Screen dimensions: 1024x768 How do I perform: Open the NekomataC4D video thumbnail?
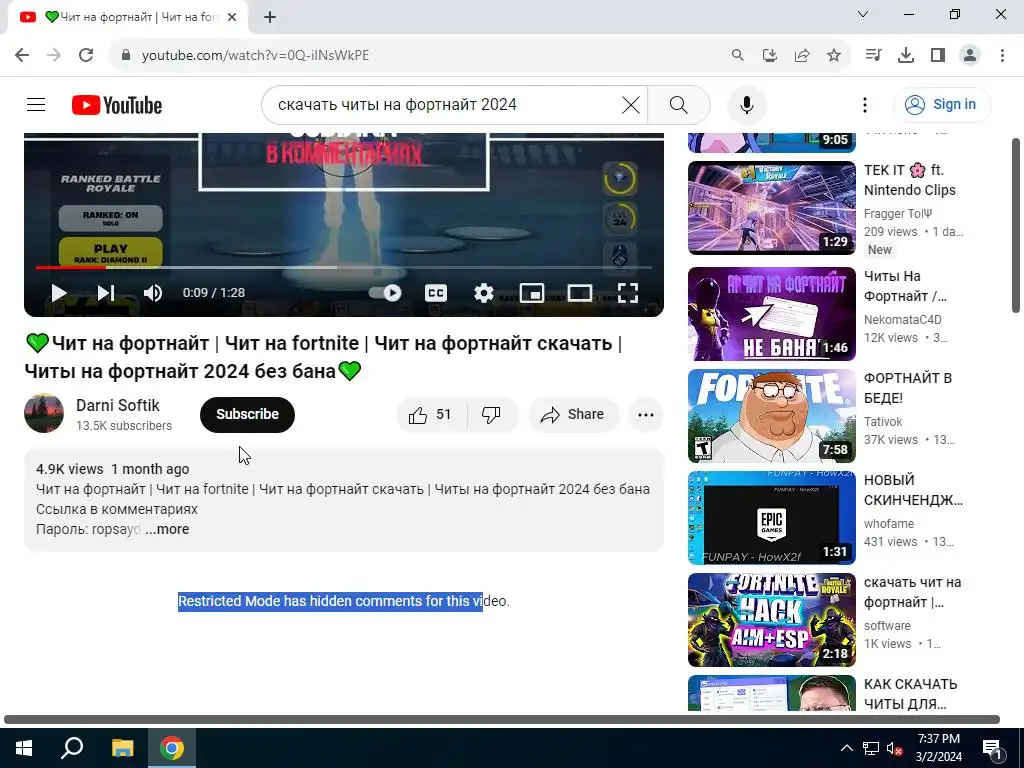click(x=771, y=313)
